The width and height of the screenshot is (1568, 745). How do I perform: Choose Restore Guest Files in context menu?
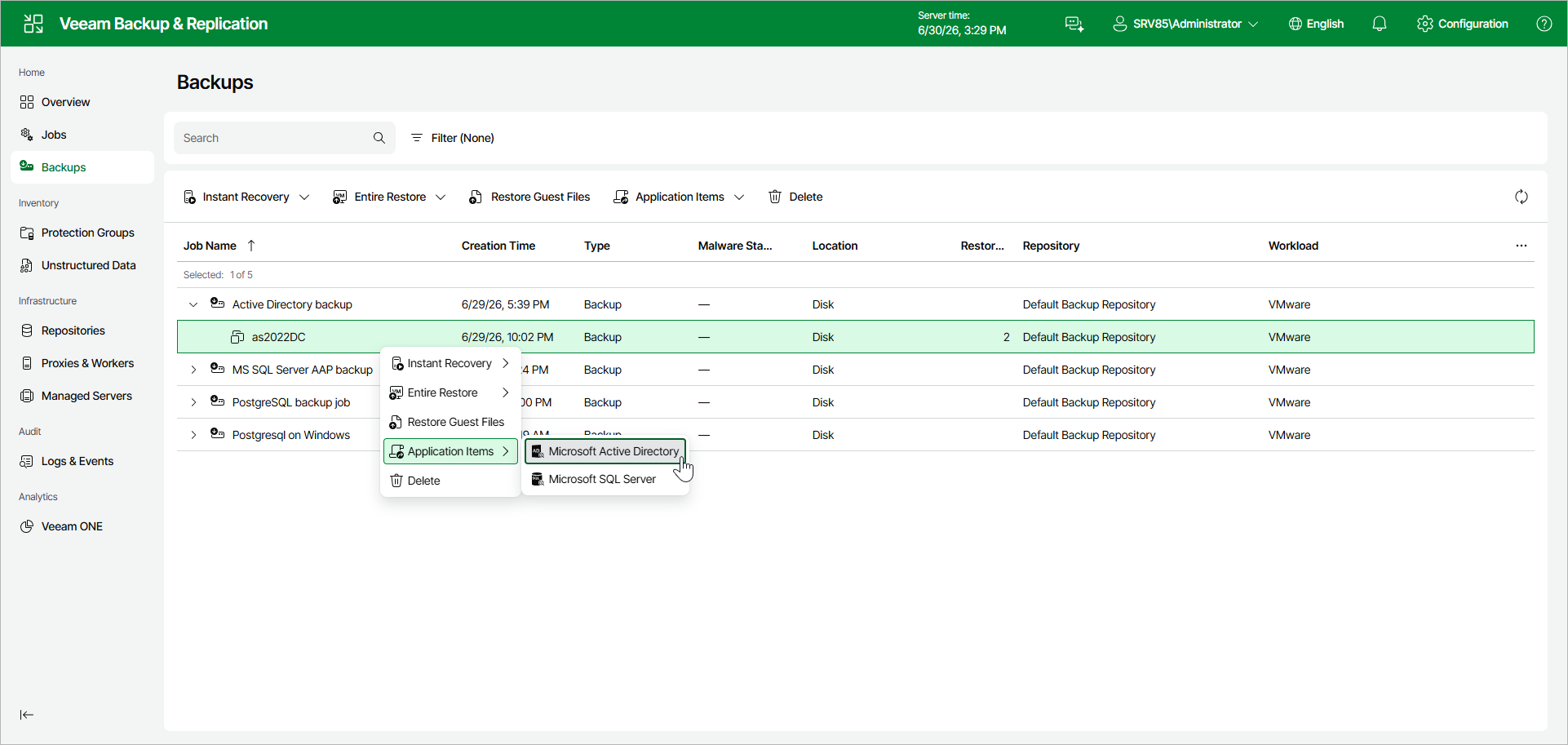(x=450, y=422)
